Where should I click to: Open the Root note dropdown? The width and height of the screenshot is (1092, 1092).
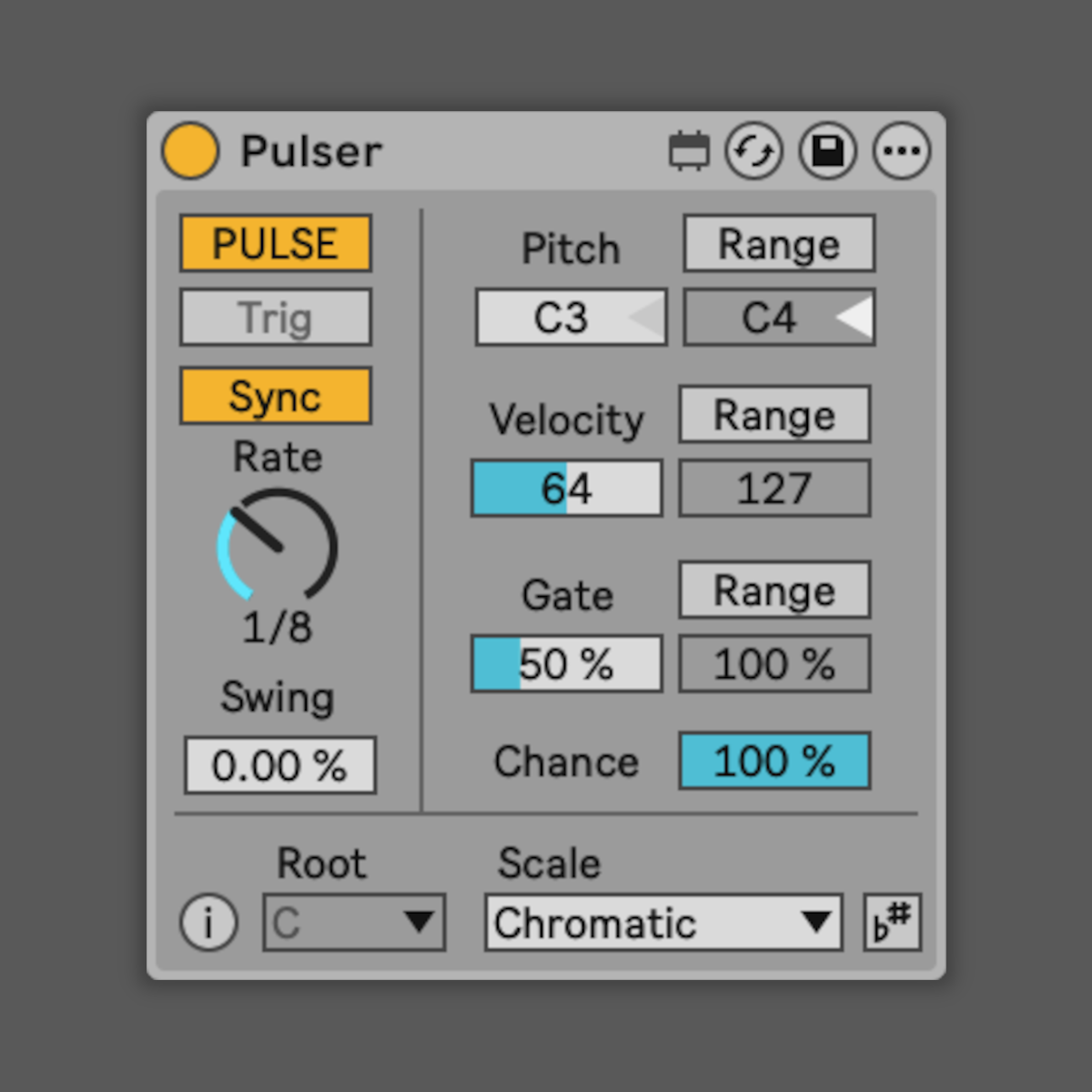tap(354, 923)
